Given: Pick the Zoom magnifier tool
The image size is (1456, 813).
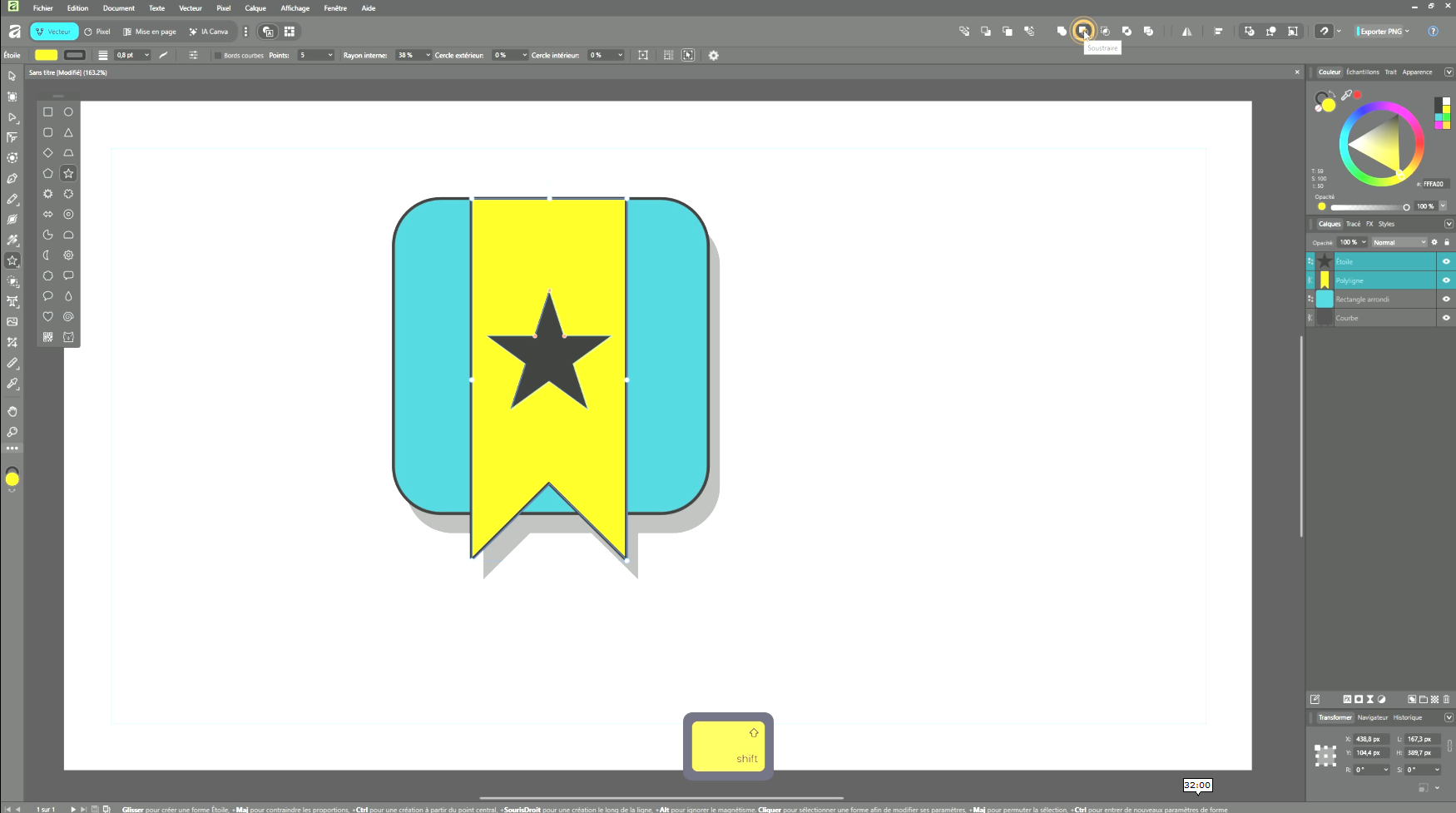Looking at the screenshot, I should pos(12,432).
